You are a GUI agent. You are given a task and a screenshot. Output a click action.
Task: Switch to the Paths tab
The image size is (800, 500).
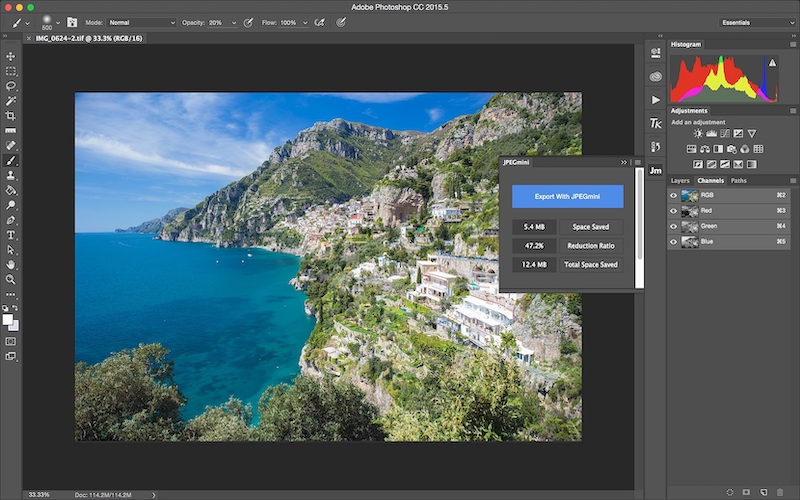[738, 181]
